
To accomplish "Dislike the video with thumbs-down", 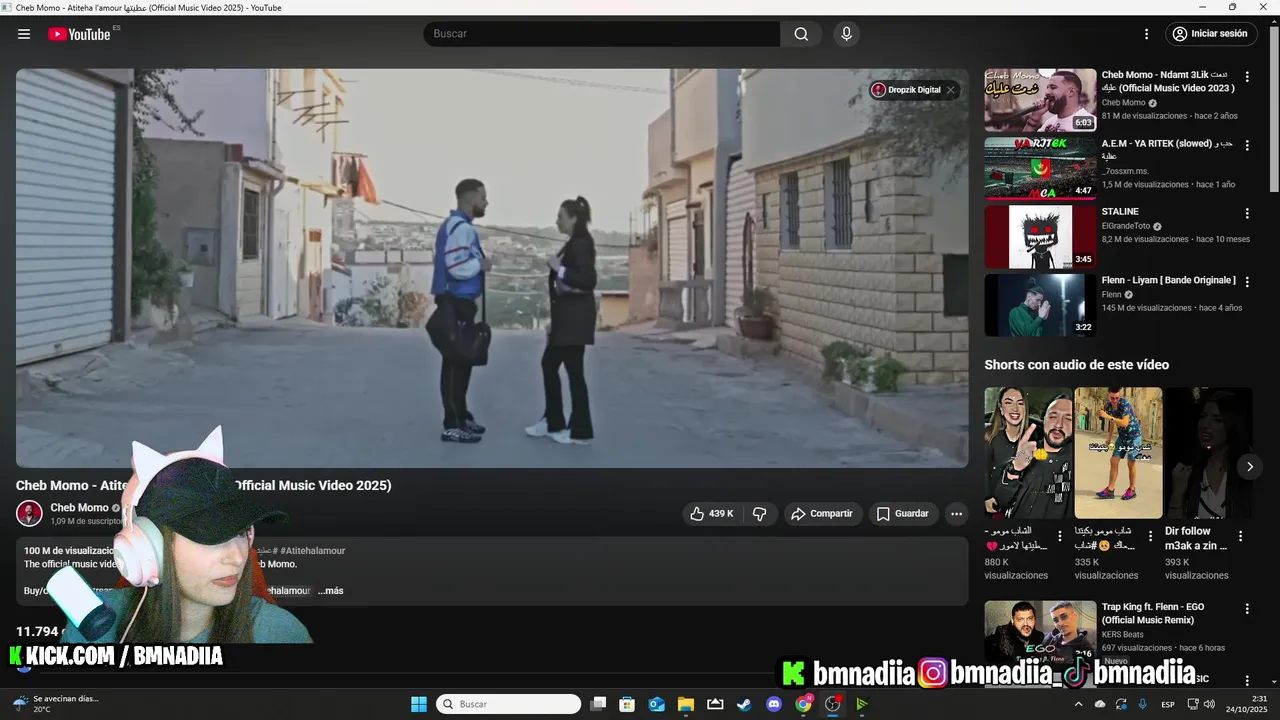I will click(x=760, y=514).
